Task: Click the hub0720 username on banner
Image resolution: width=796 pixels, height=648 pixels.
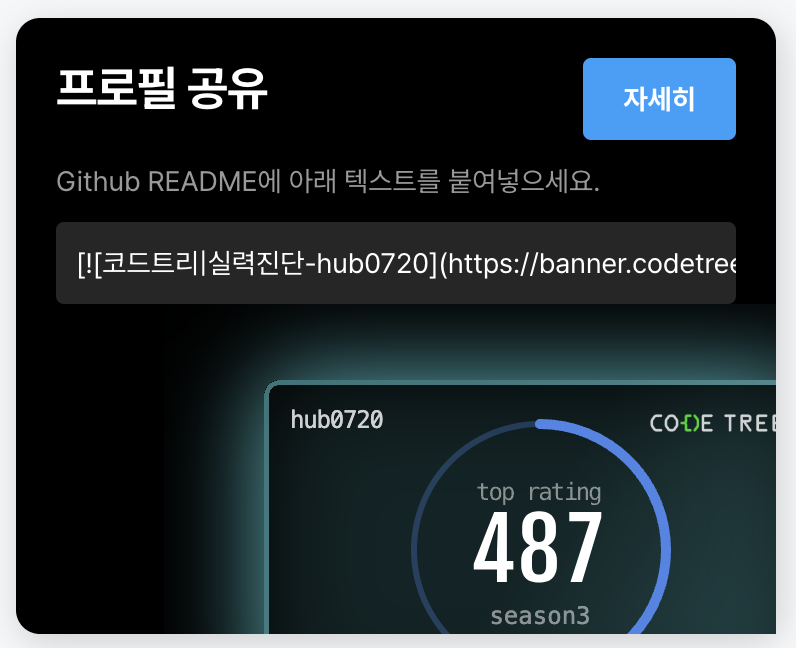Action: (x=337, y=420)
